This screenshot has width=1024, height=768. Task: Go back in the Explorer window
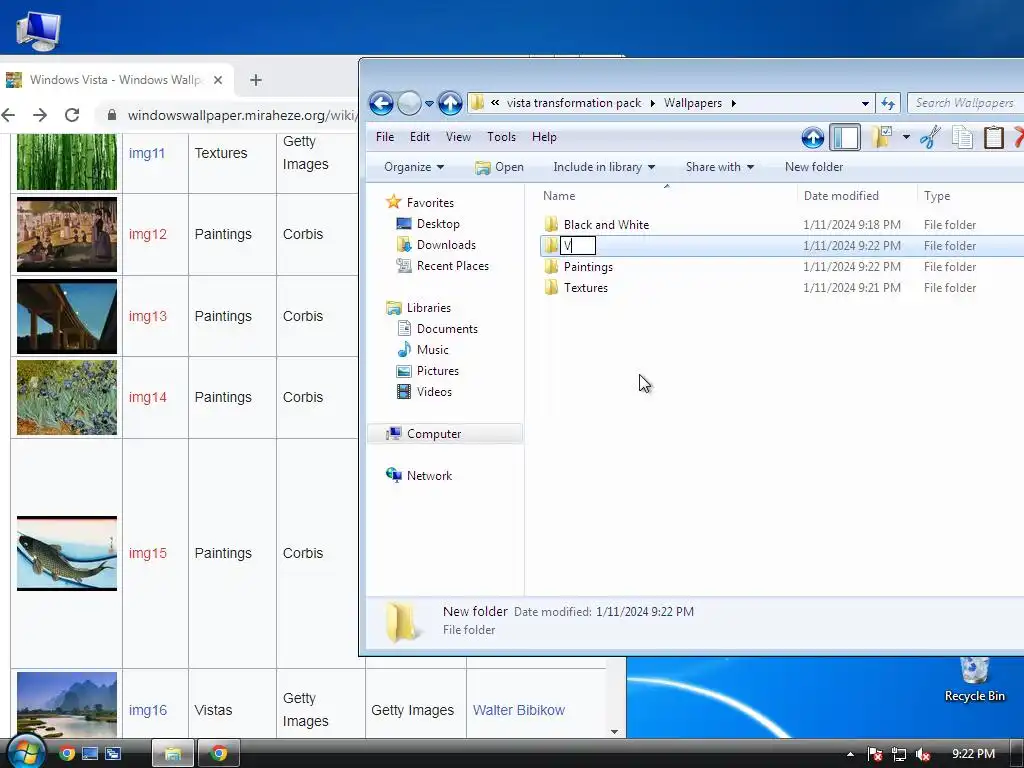coord(381,103)
